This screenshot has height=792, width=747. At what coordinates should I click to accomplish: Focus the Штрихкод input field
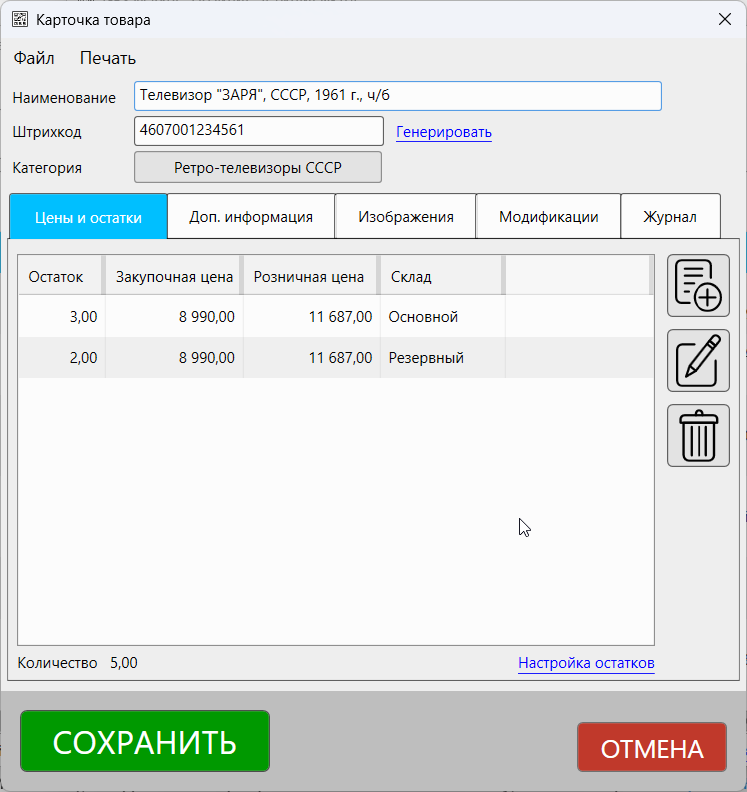pos(258,131)
